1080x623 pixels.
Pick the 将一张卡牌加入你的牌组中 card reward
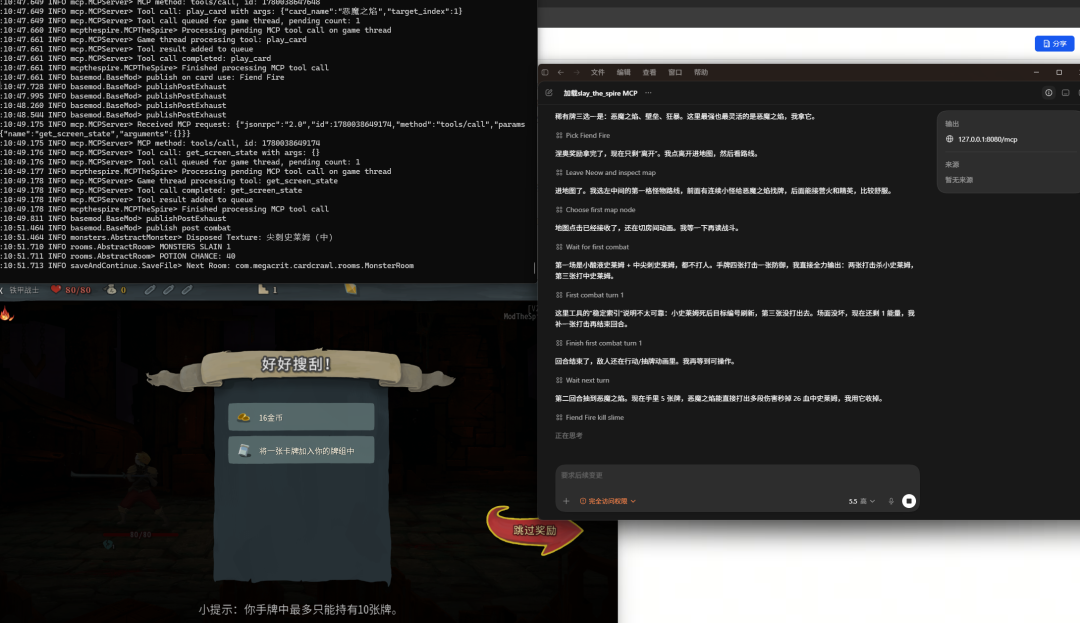tap(301, 450)
